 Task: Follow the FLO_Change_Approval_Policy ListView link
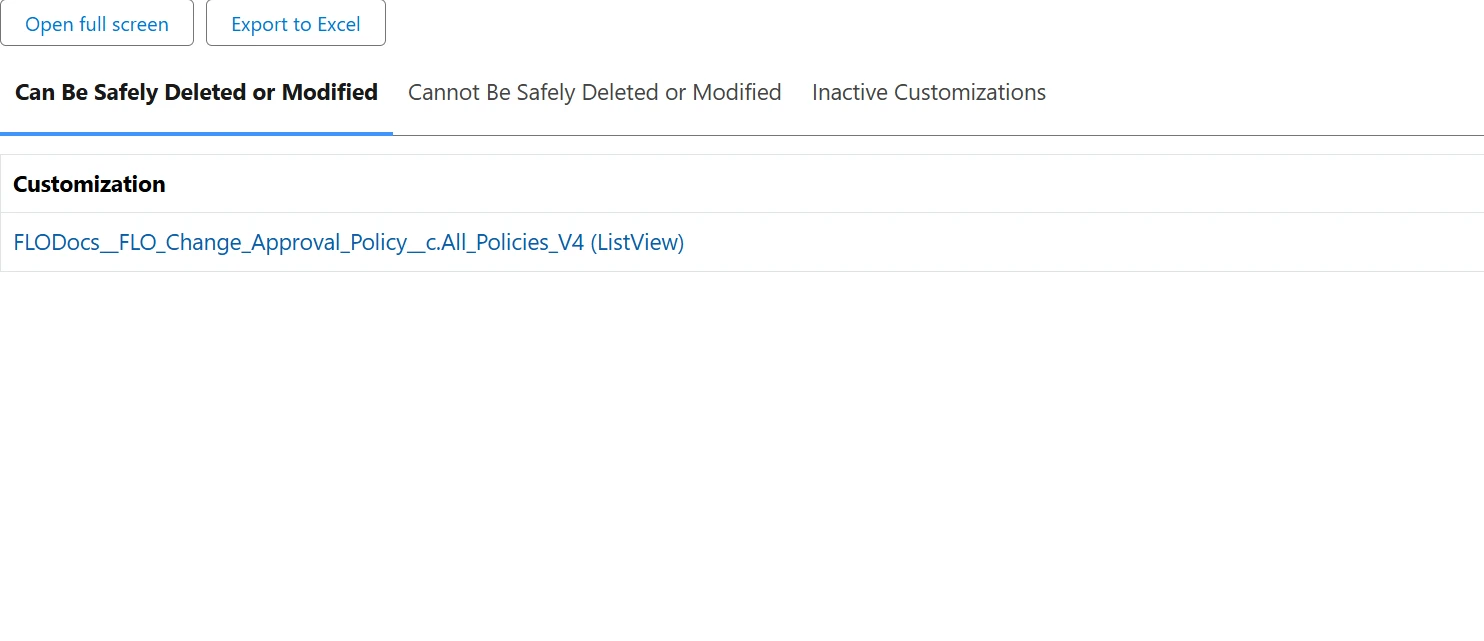(348, 242)
